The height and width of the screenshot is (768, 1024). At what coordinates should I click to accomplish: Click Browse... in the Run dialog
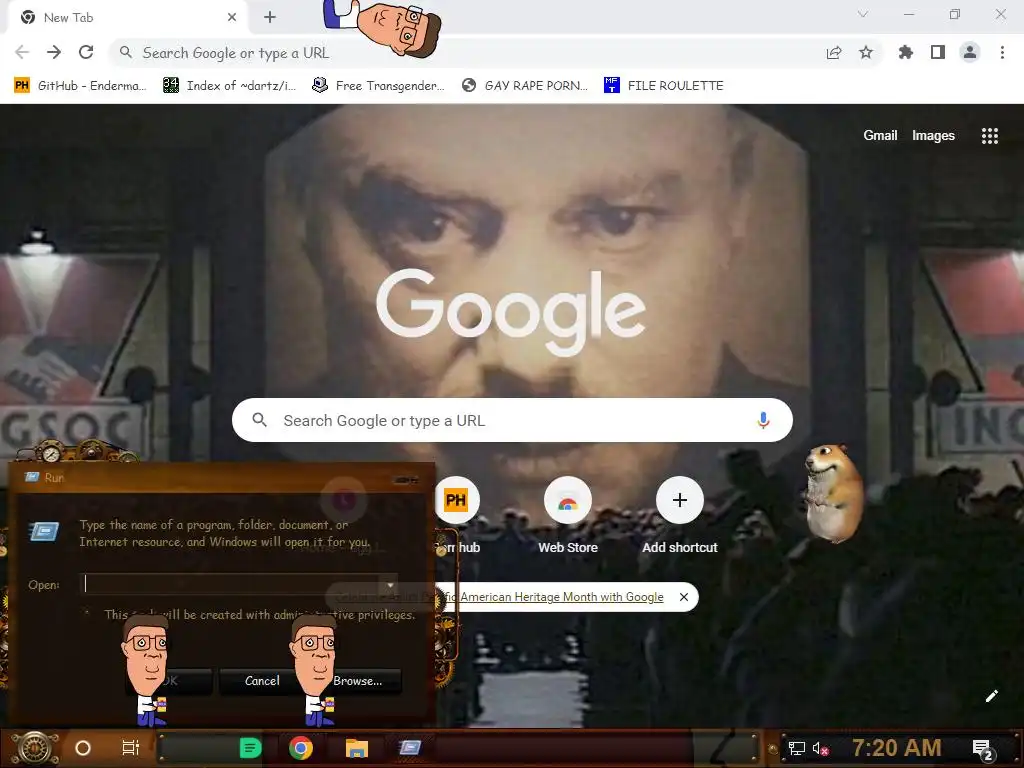(x=357, y=680)
